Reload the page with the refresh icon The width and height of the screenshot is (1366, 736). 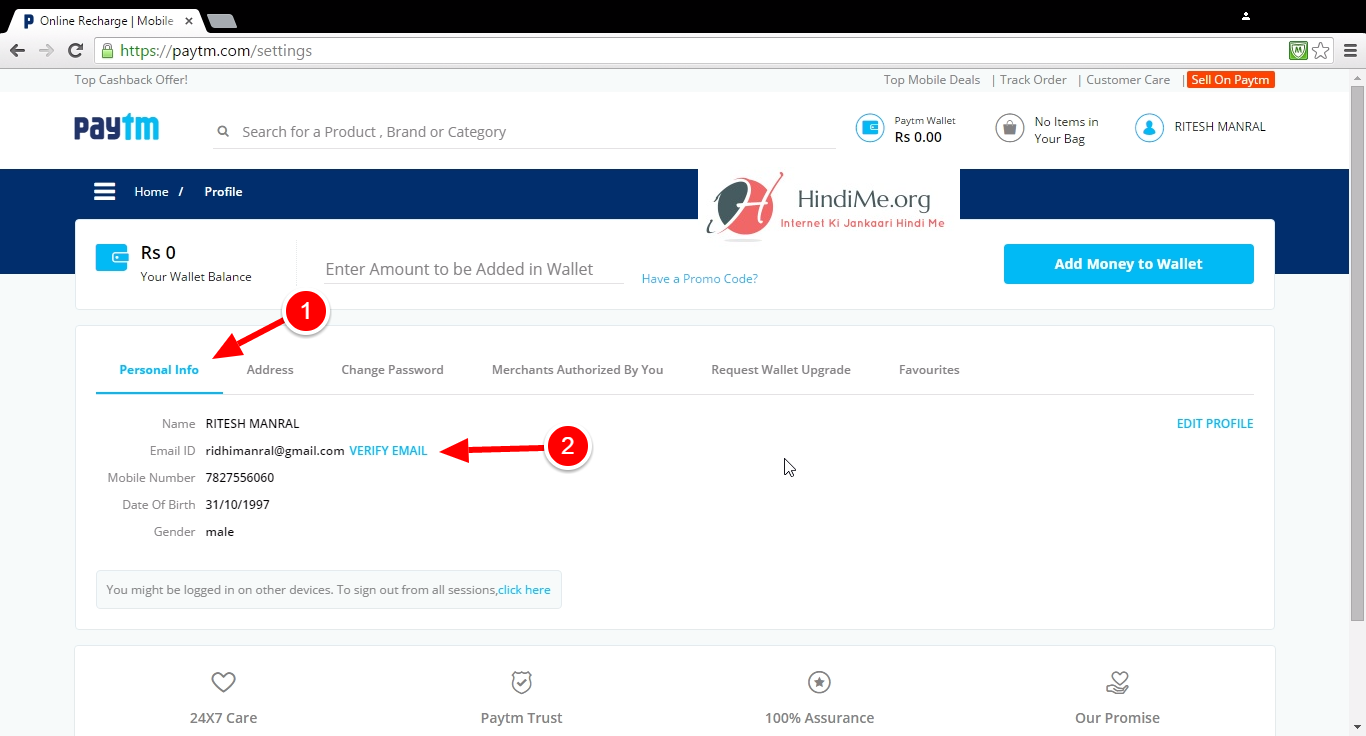75,50
